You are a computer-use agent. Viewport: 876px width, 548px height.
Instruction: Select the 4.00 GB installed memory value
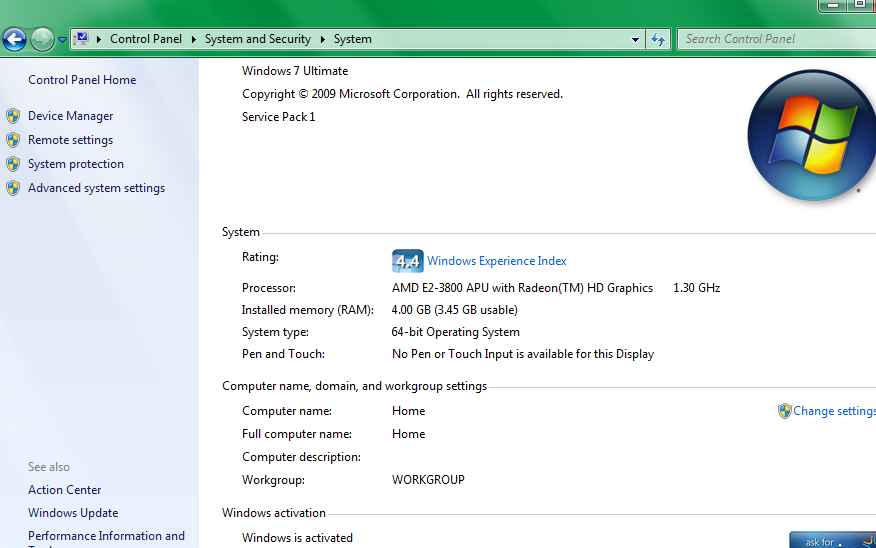(x=455, y=310)
